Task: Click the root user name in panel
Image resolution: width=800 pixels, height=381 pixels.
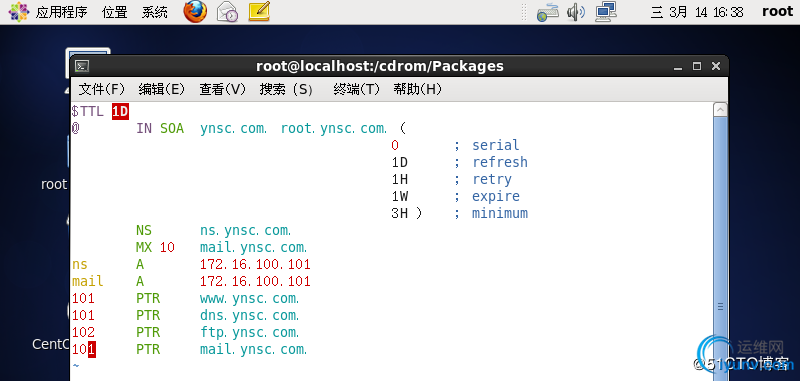Action: tap(778, 12)
